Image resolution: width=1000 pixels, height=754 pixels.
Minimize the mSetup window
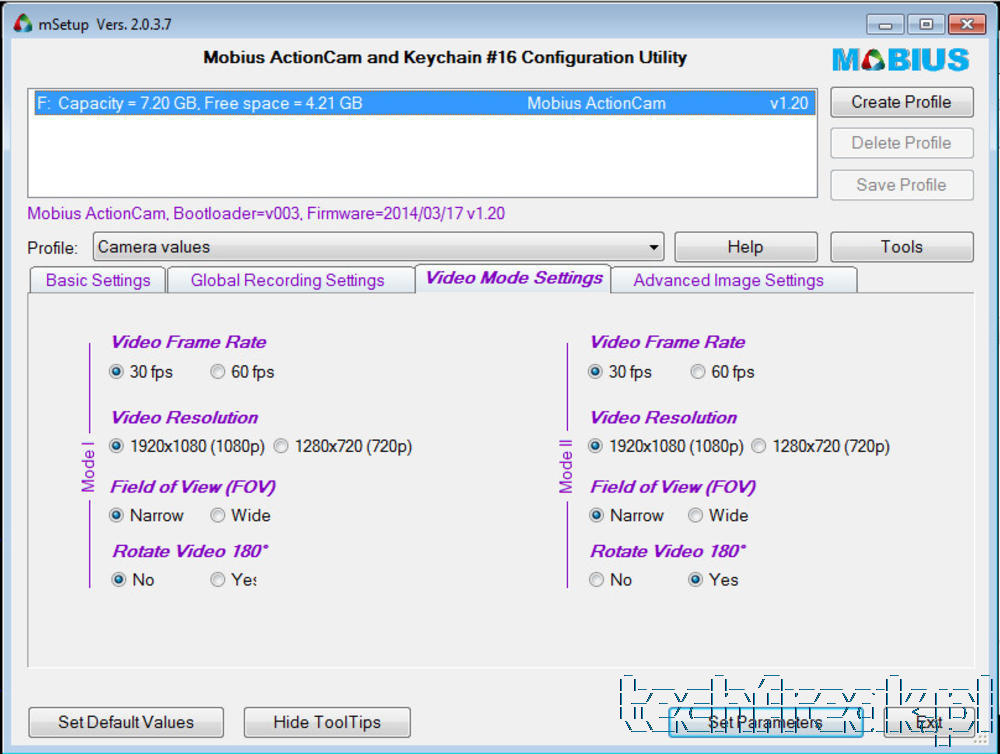pos(885,25)
